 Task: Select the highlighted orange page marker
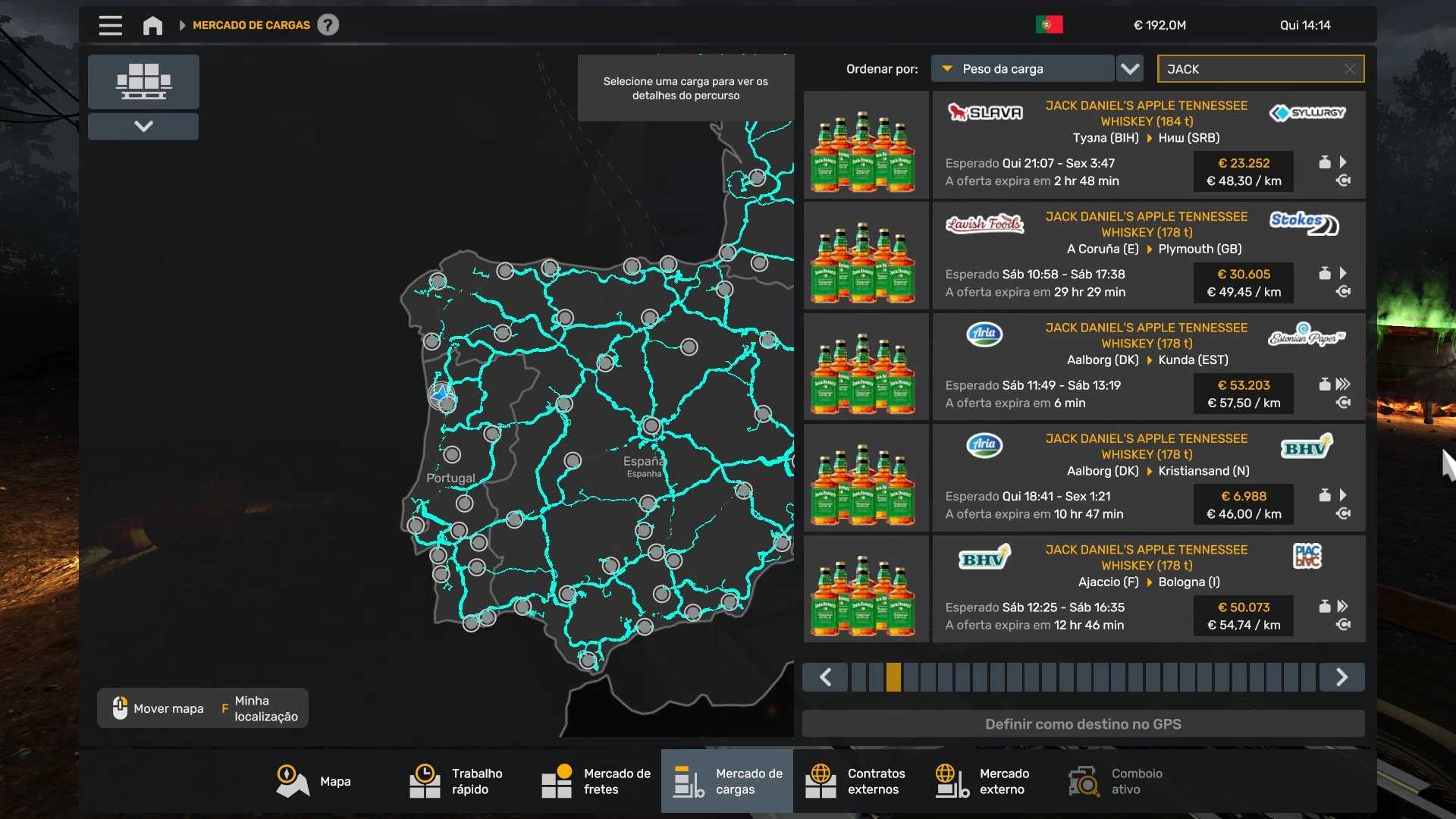coord(893,676)
